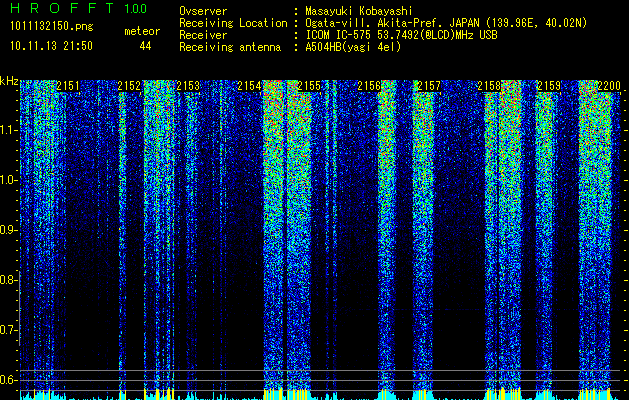Click the kHz axis unit label

(9, 81)
